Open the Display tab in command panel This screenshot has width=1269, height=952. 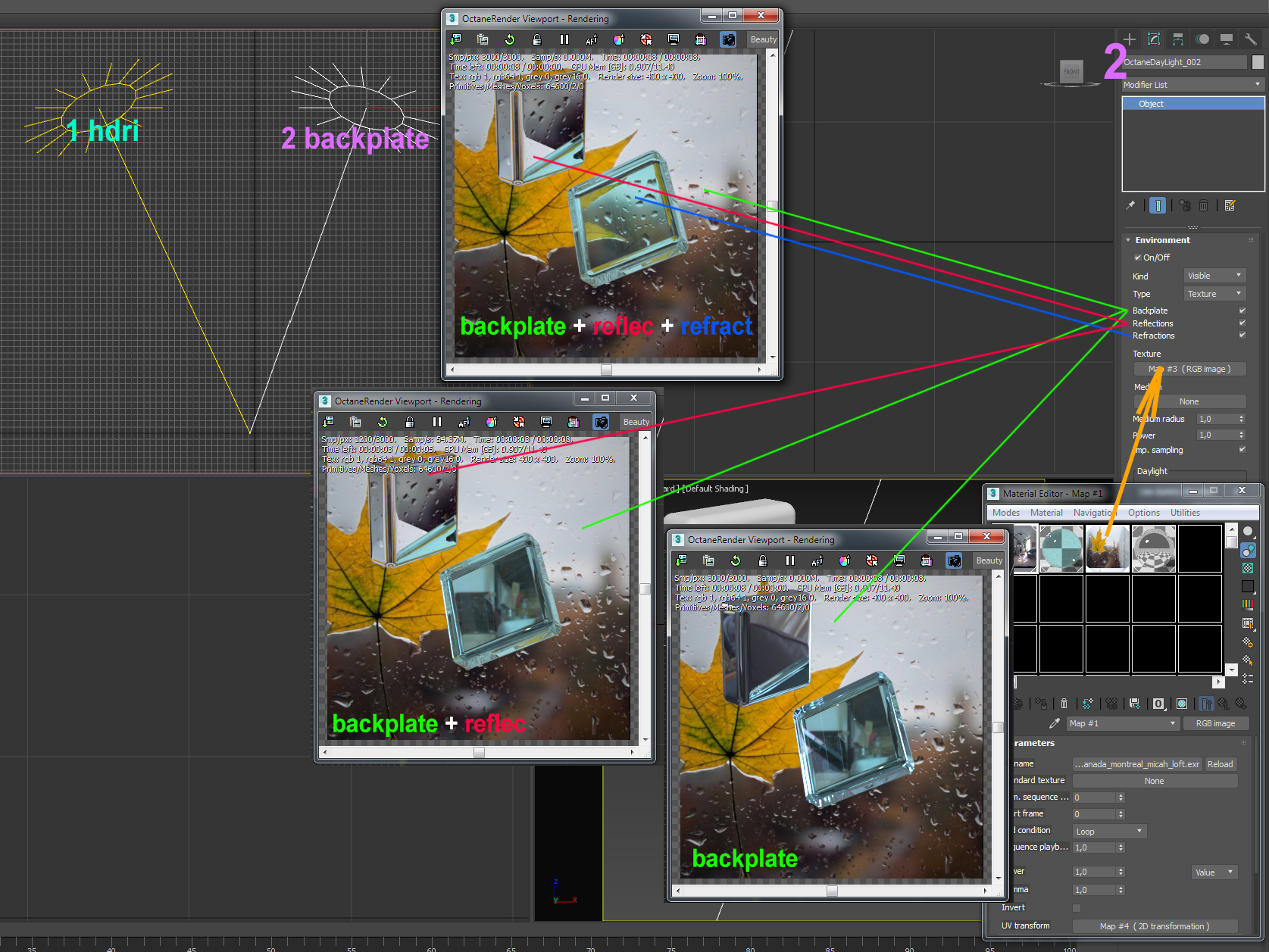click(x=1227, y=39)
